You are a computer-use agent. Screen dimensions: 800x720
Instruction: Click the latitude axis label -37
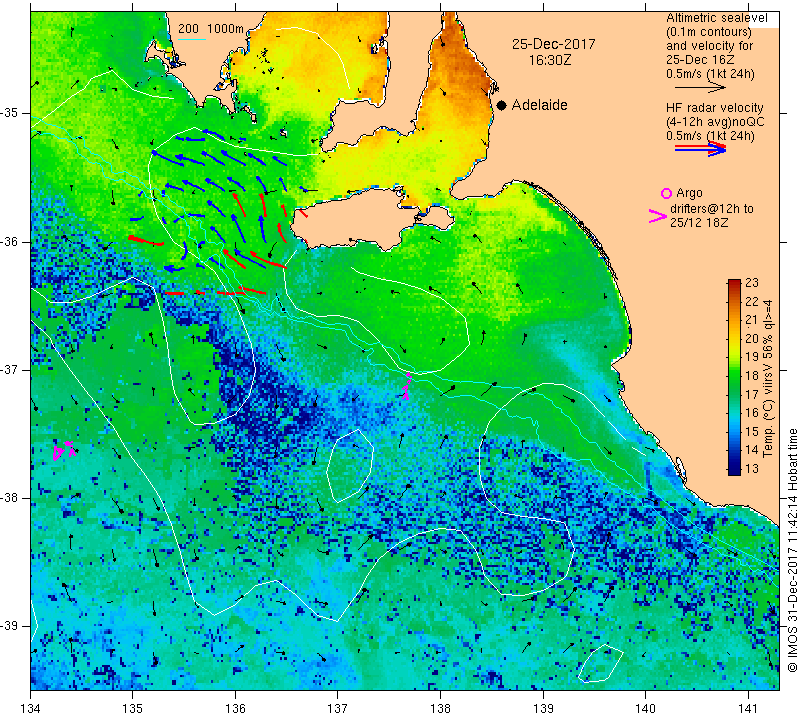coord(10,369)
